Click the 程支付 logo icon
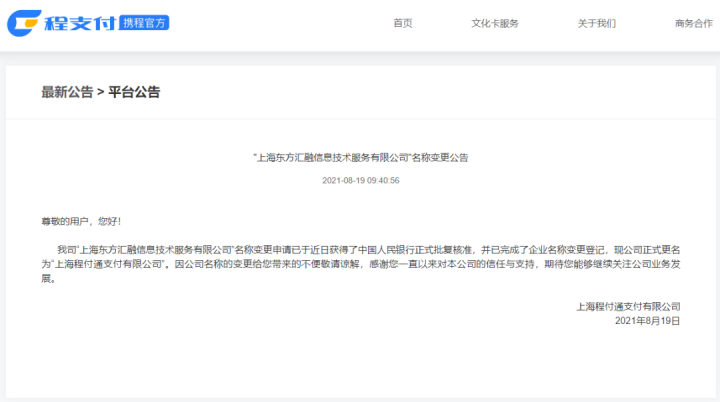Image resolution: width=720 pixels, height=402 pixels. (24, 23)
